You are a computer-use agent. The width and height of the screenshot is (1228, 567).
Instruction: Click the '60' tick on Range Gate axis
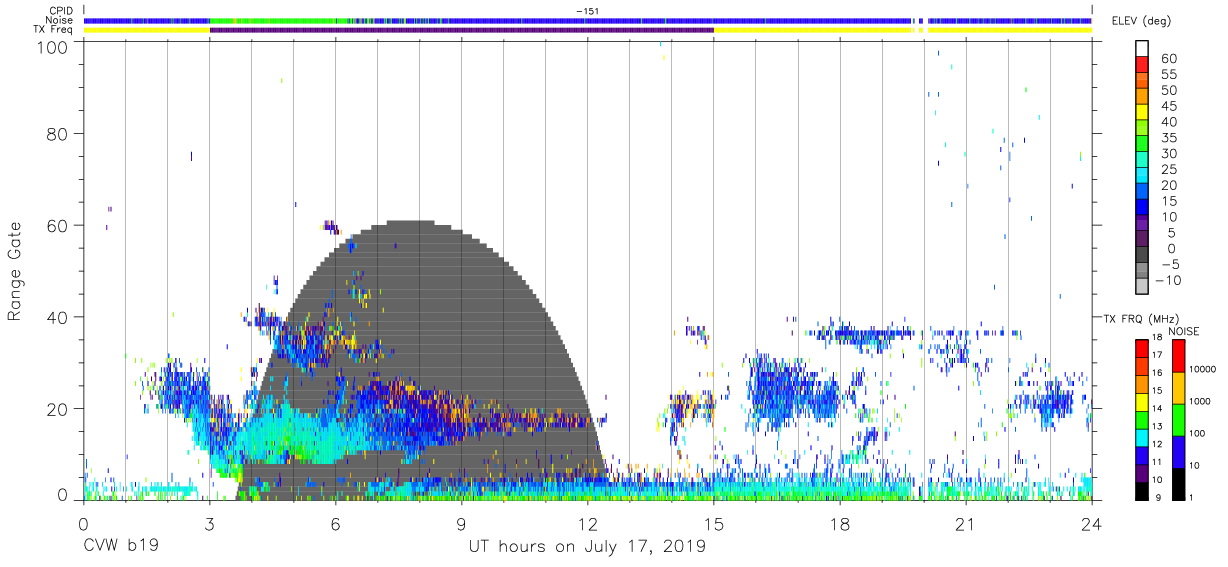click(57, 225)
